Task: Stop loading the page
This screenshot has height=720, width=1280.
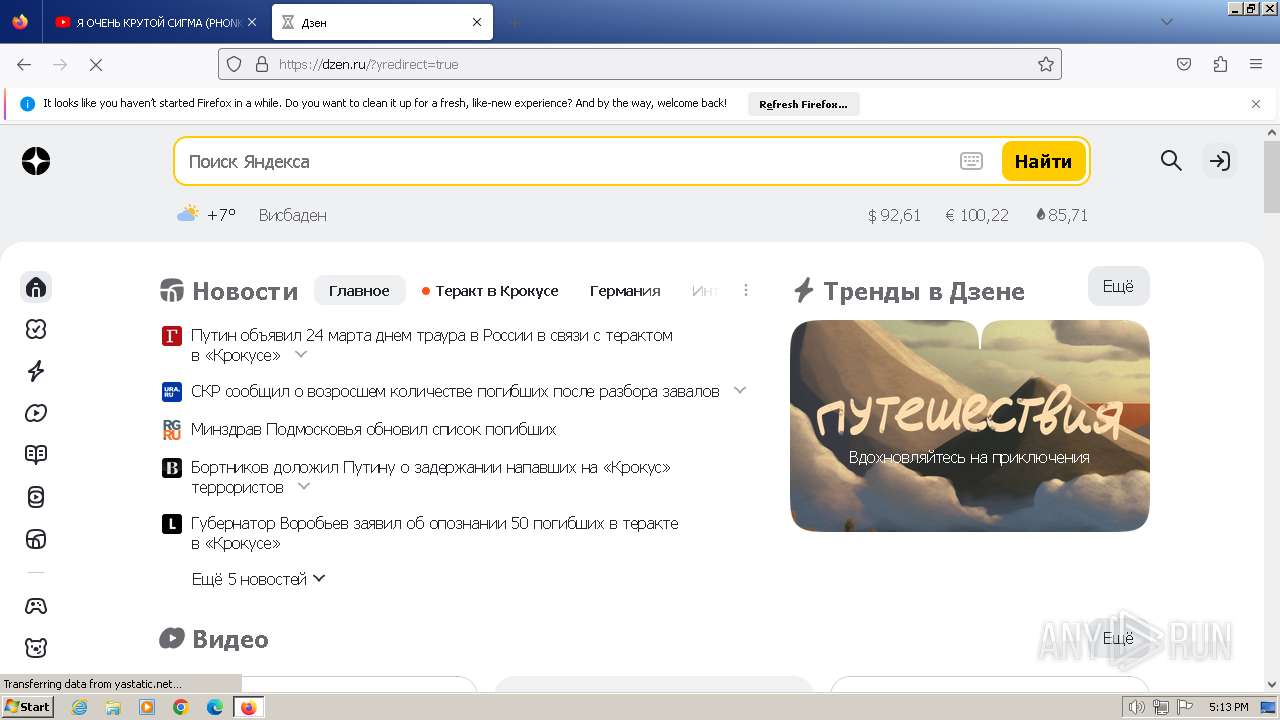Action: coord(96,64)
